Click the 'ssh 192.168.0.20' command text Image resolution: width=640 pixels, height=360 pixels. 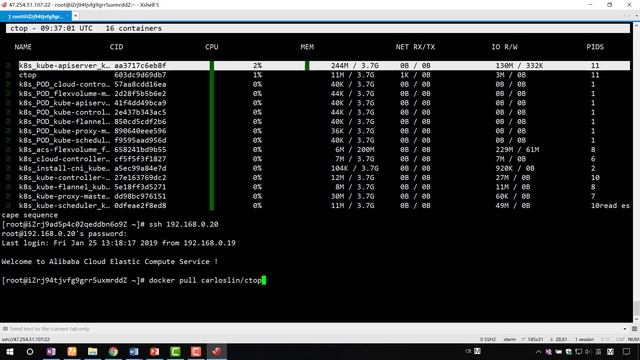click(x=183, y=224)
